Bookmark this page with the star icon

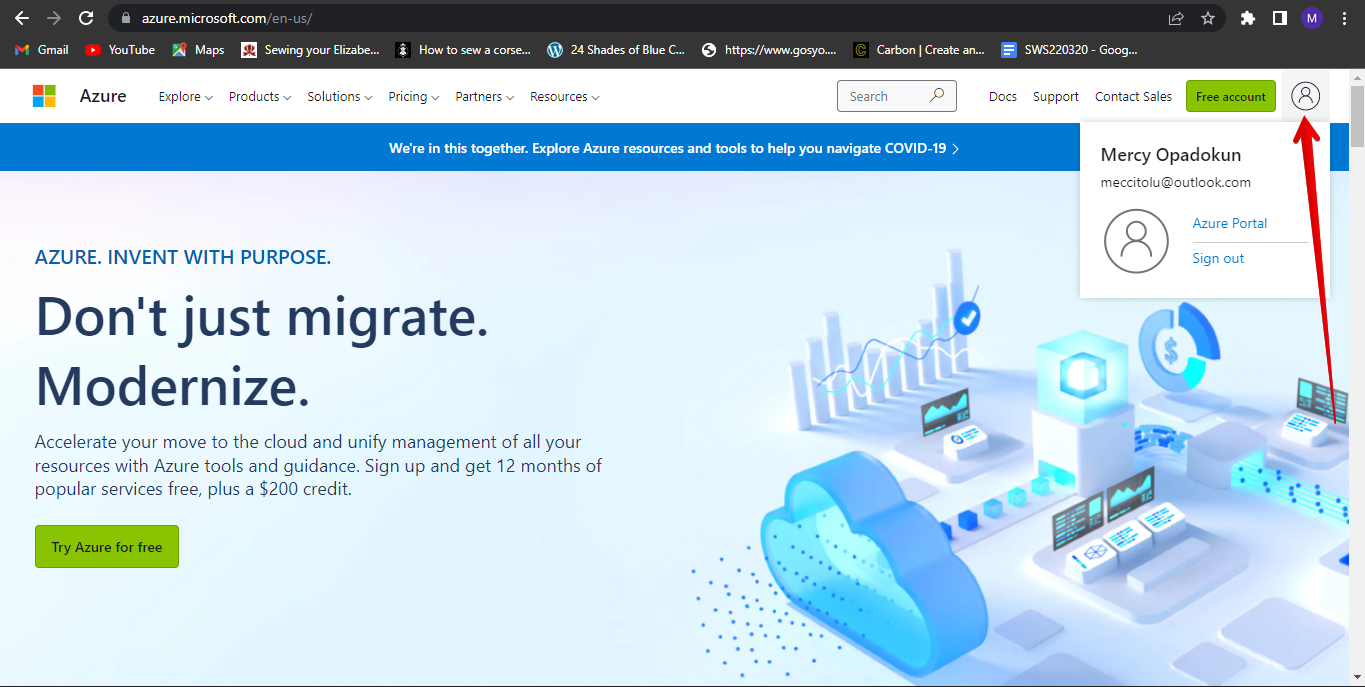1207,18
